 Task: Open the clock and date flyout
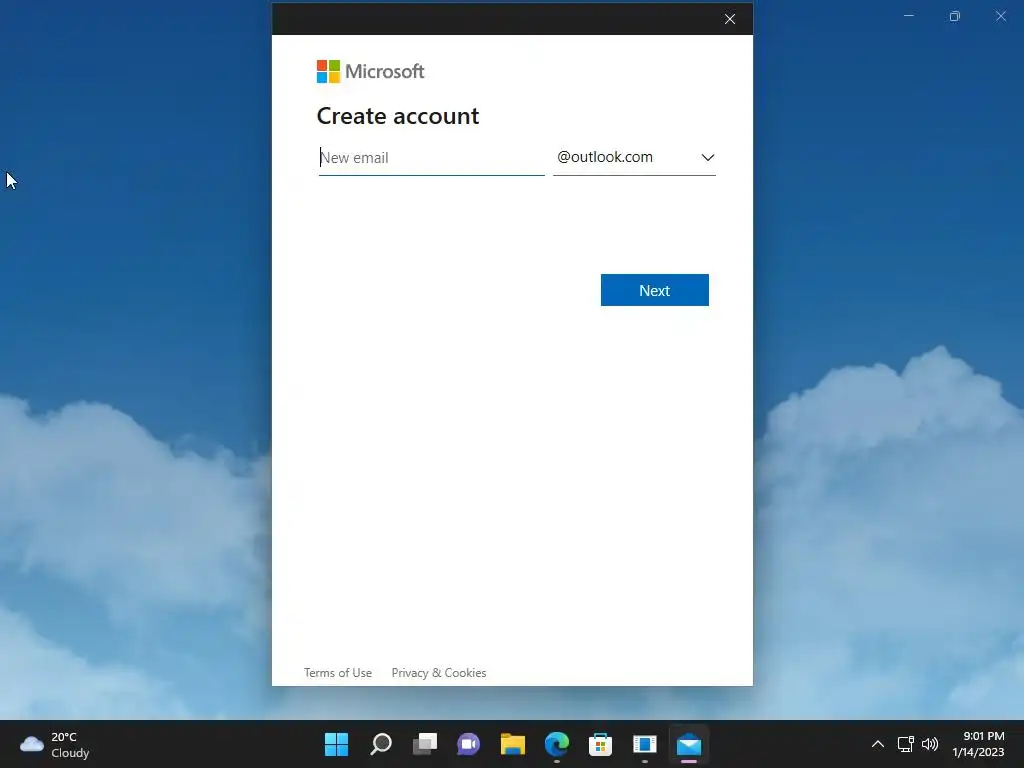[978, 744]
